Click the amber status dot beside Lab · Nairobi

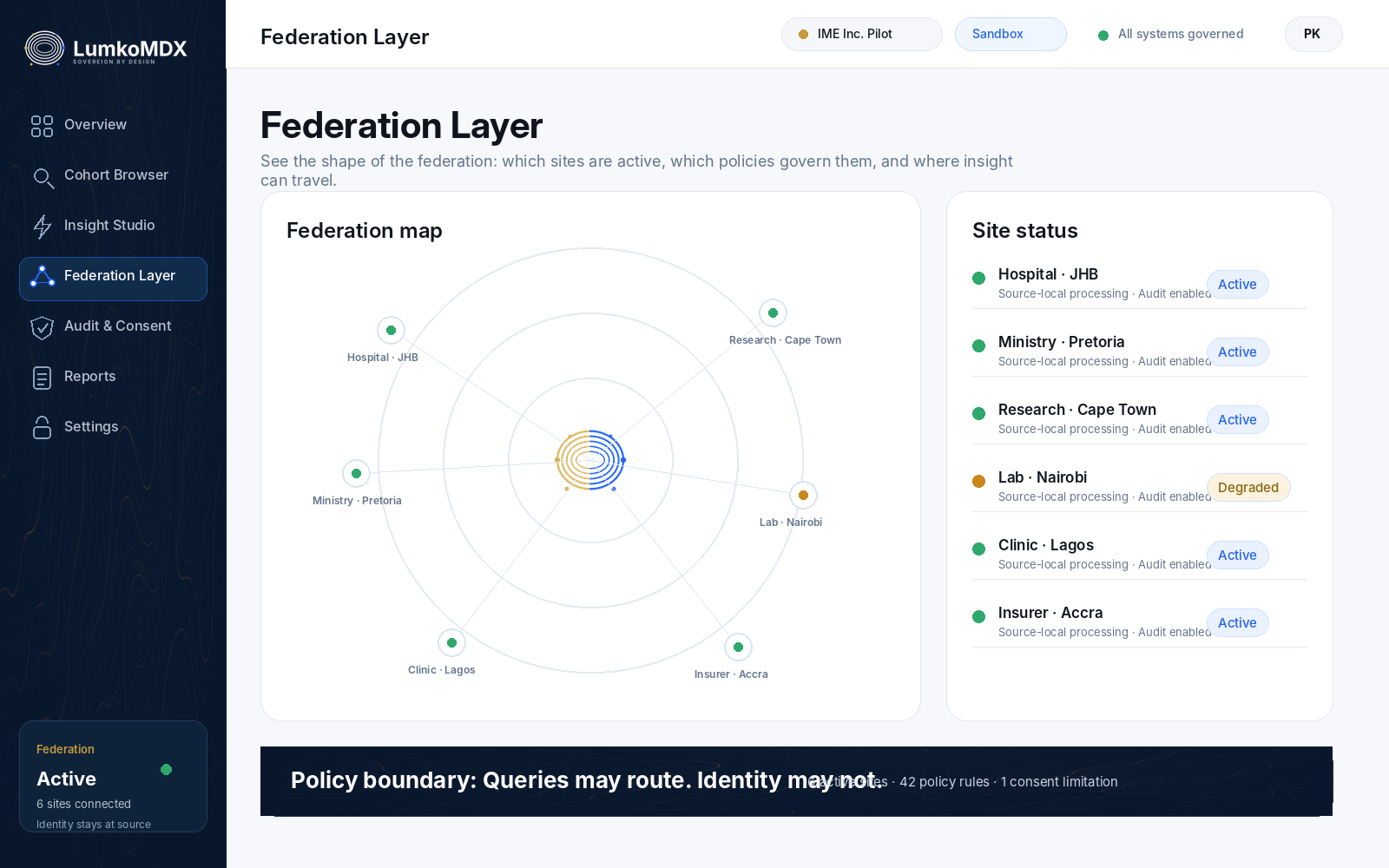(978, 481)
